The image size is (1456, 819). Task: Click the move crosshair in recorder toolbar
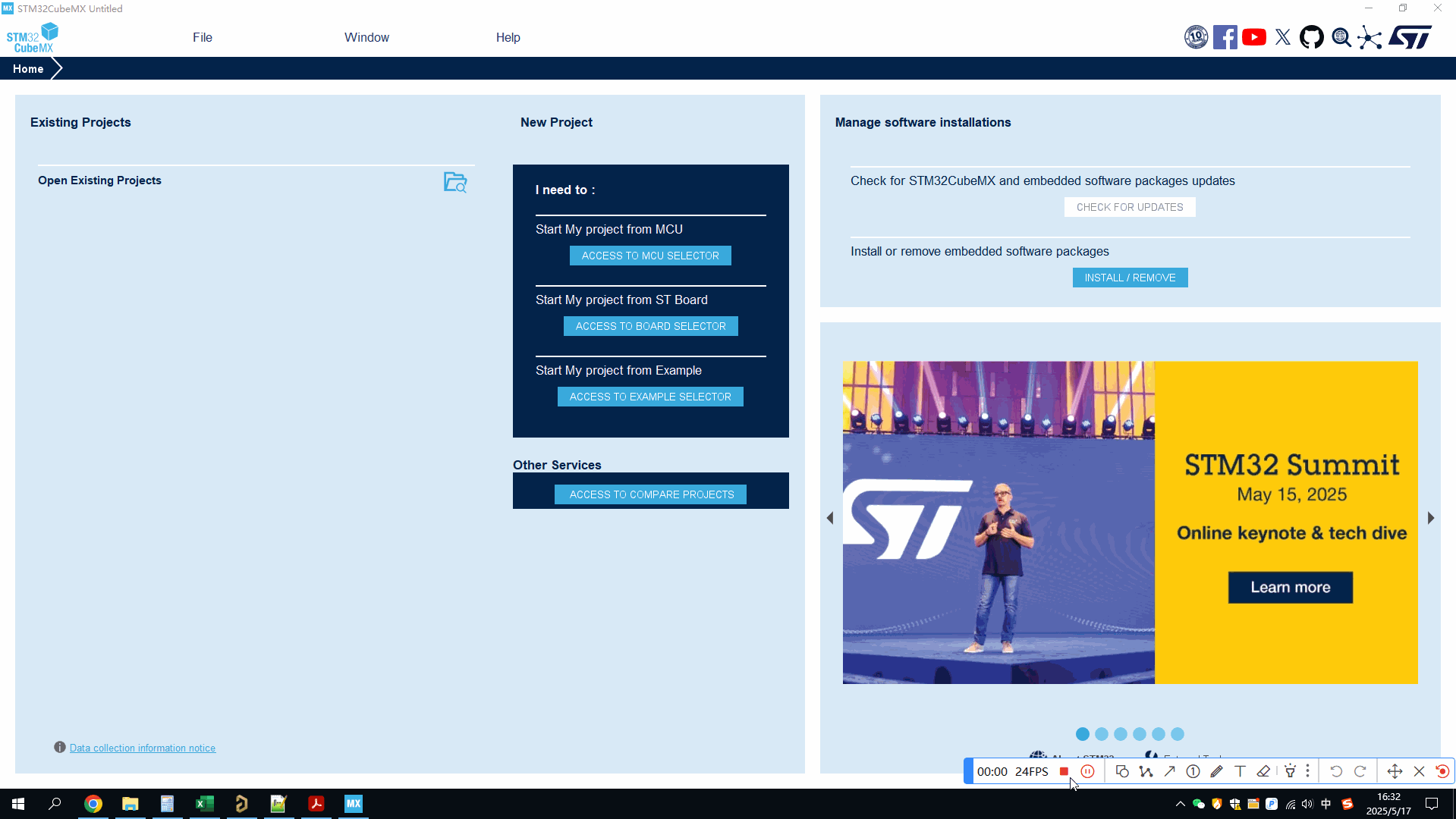pyautogui.click(x=1395, y=771)
